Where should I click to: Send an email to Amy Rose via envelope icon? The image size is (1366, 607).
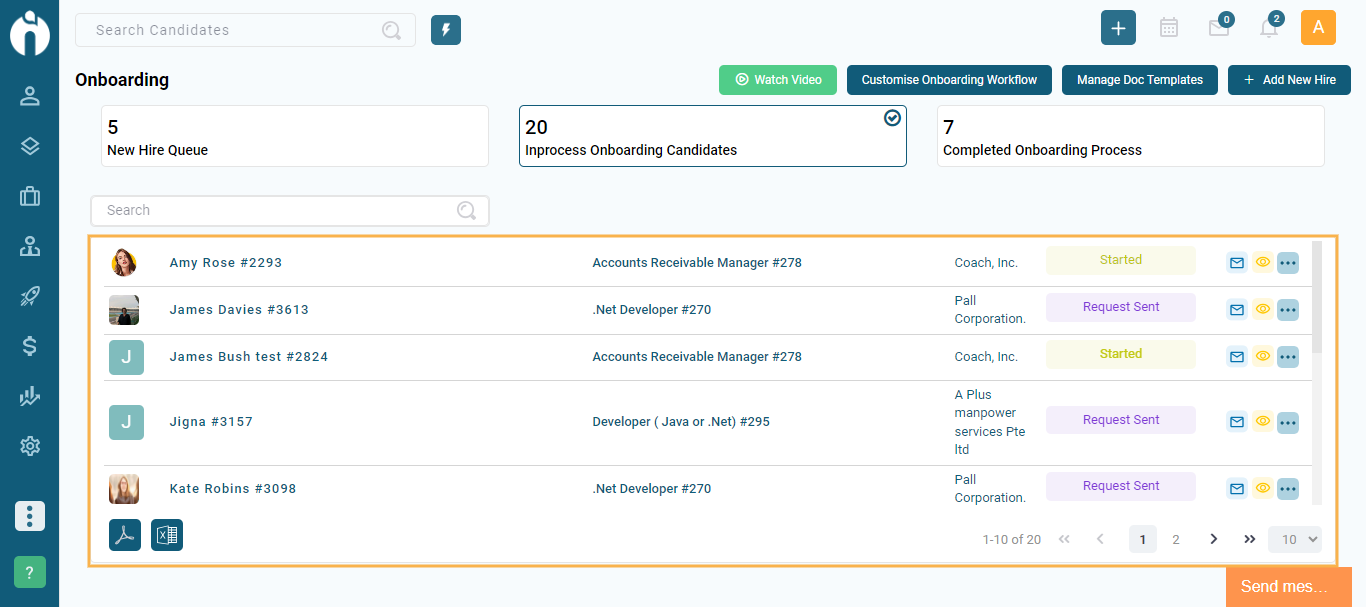[1236, 262]
